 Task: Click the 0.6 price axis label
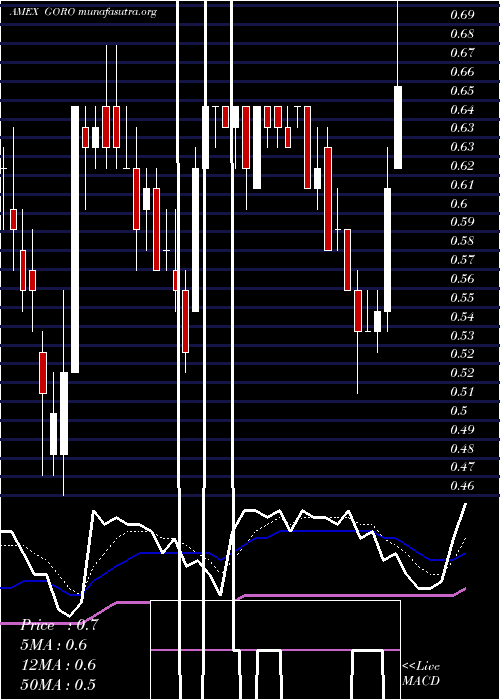[x=459, y=204]
